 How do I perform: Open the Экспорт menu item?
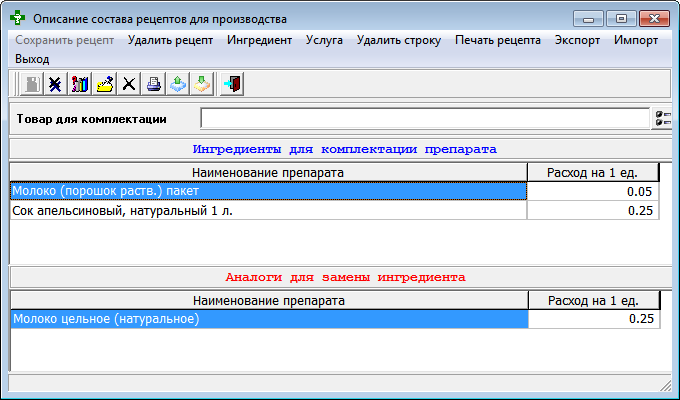coord(577,40)
